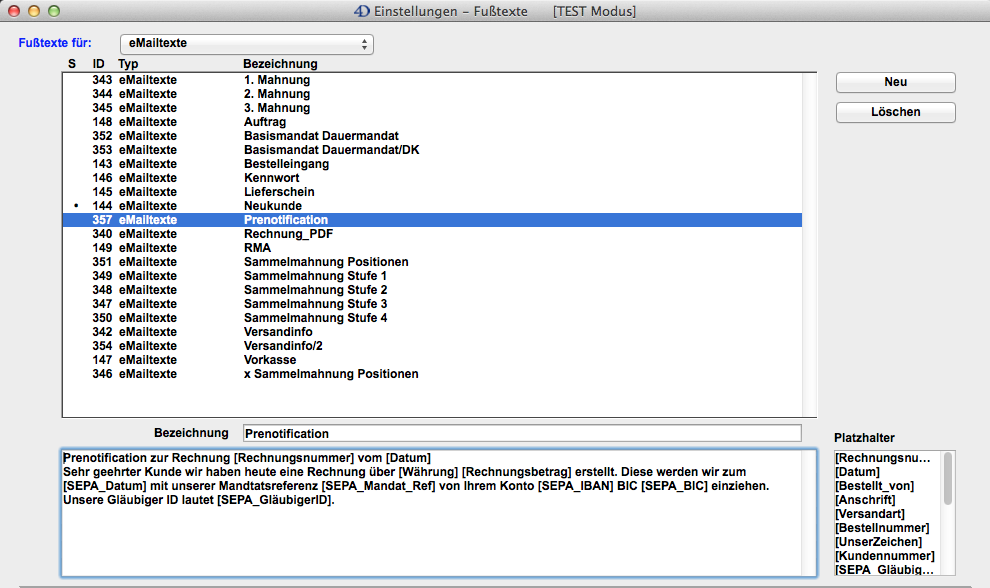Choose the [Bestellnummer] placeholder
The height and width of the screenshot is (588, 990).
pyautogui.click(x=882, y=528)
